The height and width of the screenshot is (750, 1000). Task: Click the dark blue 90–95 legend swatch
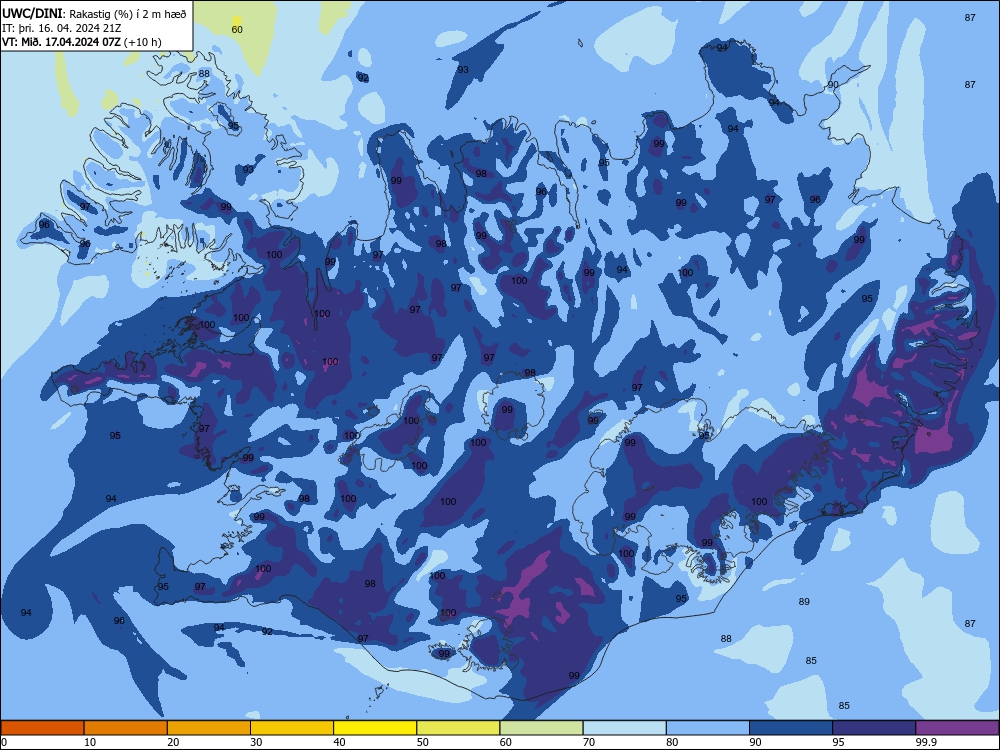tap(791, 728)
